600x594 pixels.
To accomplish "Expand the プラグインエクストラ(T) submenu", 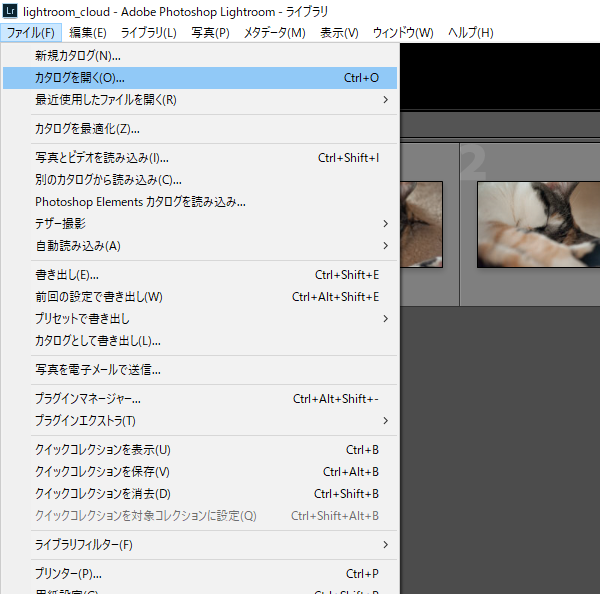I will coord(385,420).
